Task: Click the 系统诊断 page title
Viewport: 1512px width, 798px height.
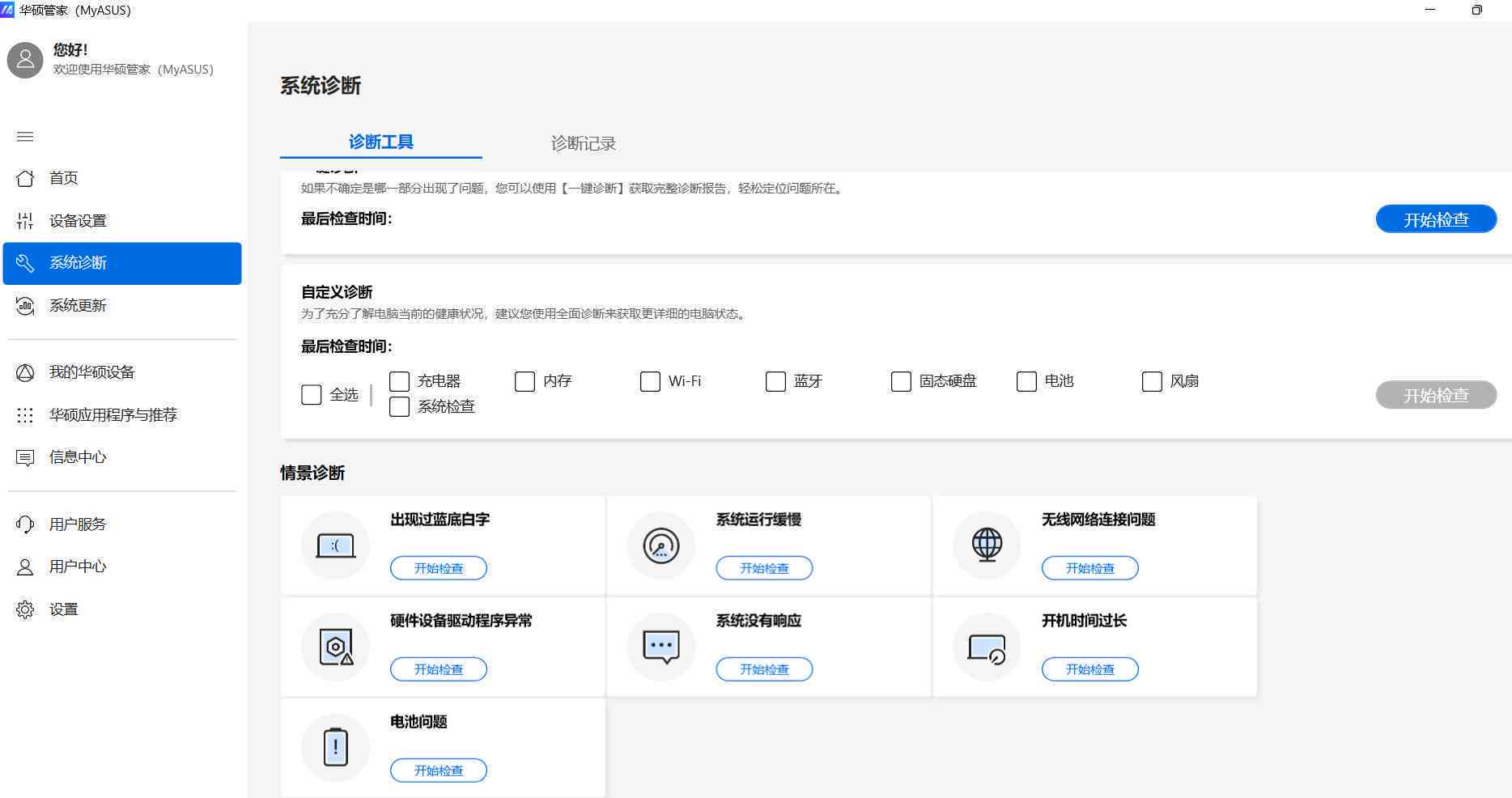Action: pos(321,86)
